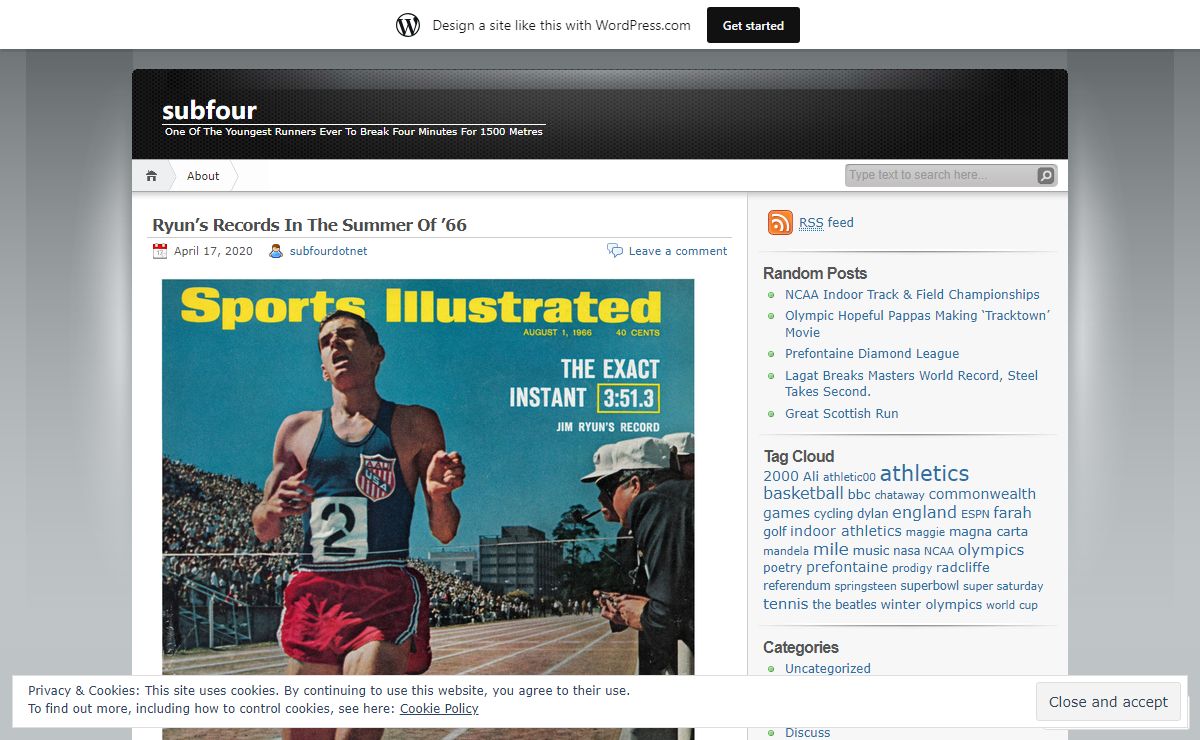This screenshot has width=1200, height=740.
Task: Select the 'NCAA' tag in tag cloud
Action: [939, 551]
